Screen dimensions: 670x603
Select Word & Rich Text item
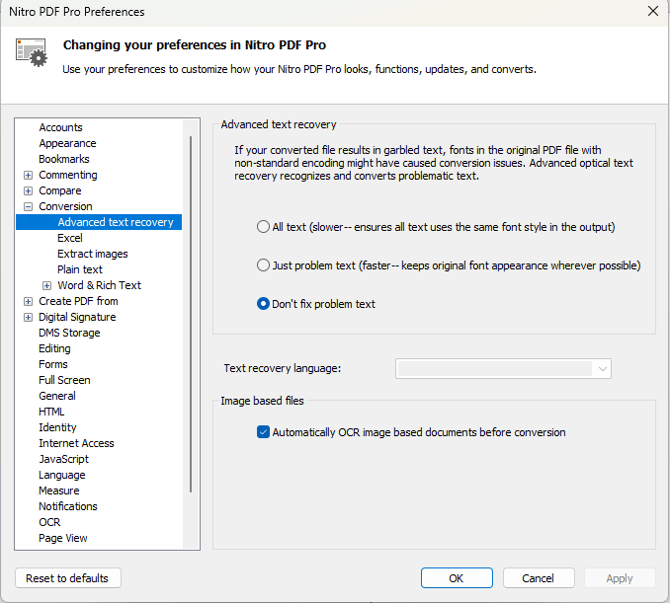click(x=99, y=285)
